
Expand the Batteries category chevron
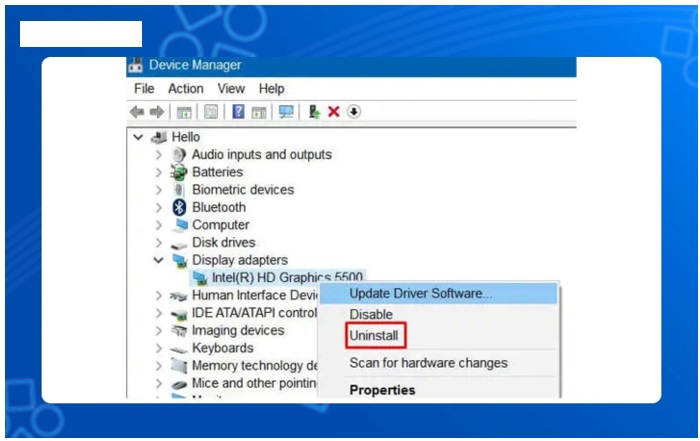point(158,172)
